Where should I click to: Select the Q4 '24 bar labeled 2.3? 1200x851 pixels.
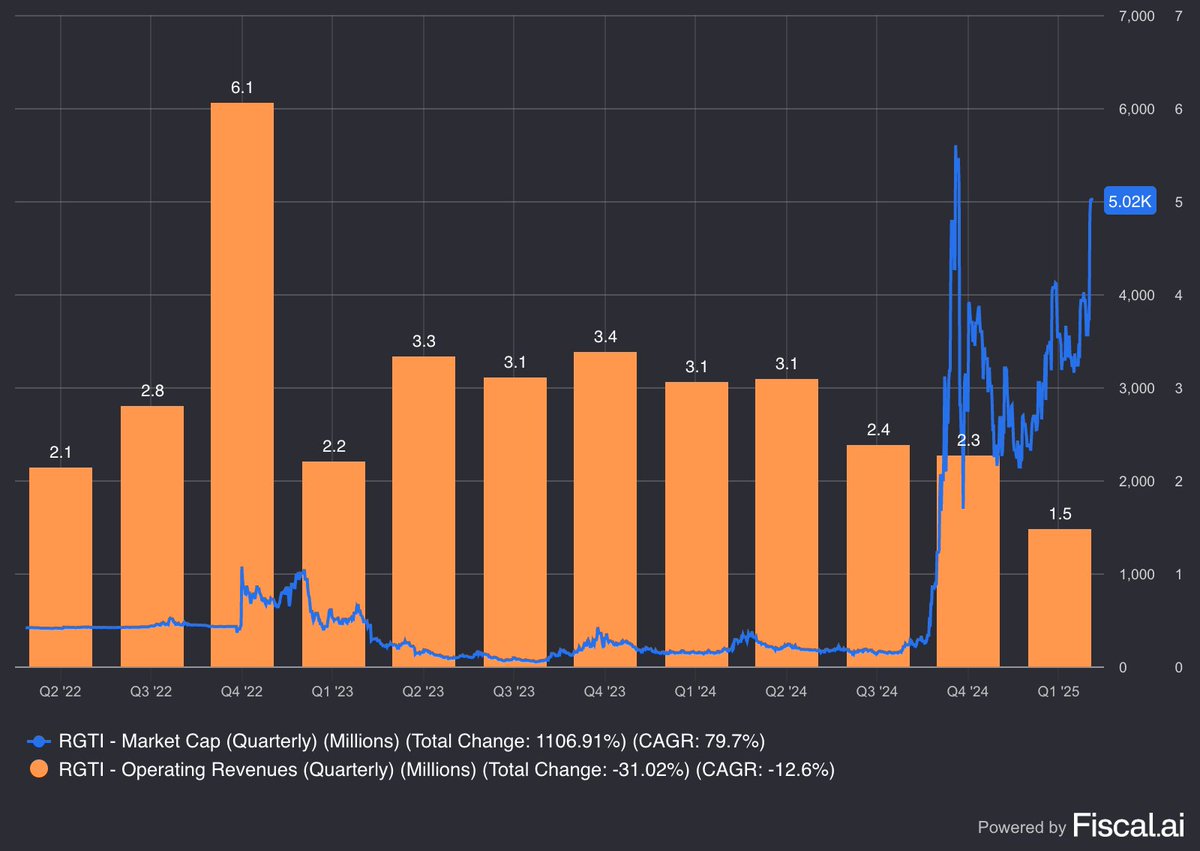[x=968, y=561]
